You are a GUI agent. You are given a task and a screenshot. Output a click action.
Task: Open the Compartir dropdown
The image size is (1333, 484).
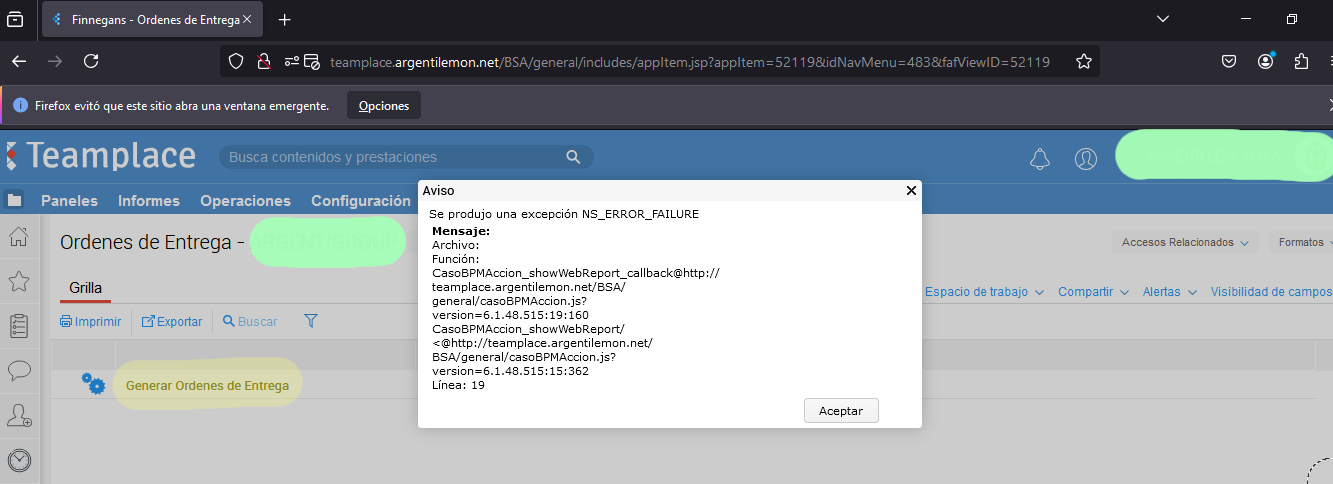[x=1093, y=292]
